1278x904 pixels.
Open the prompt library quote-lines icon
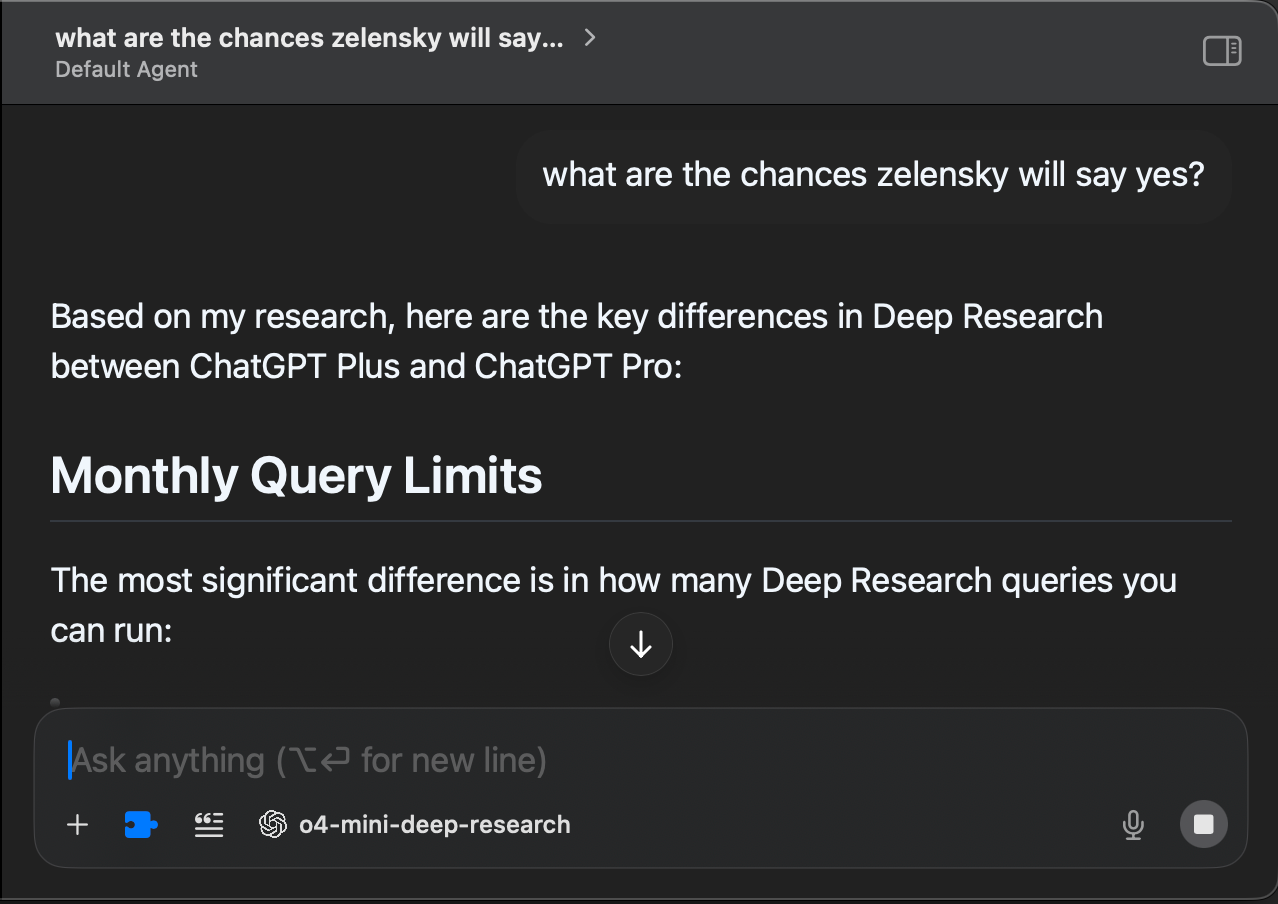(x=209, y=825)
